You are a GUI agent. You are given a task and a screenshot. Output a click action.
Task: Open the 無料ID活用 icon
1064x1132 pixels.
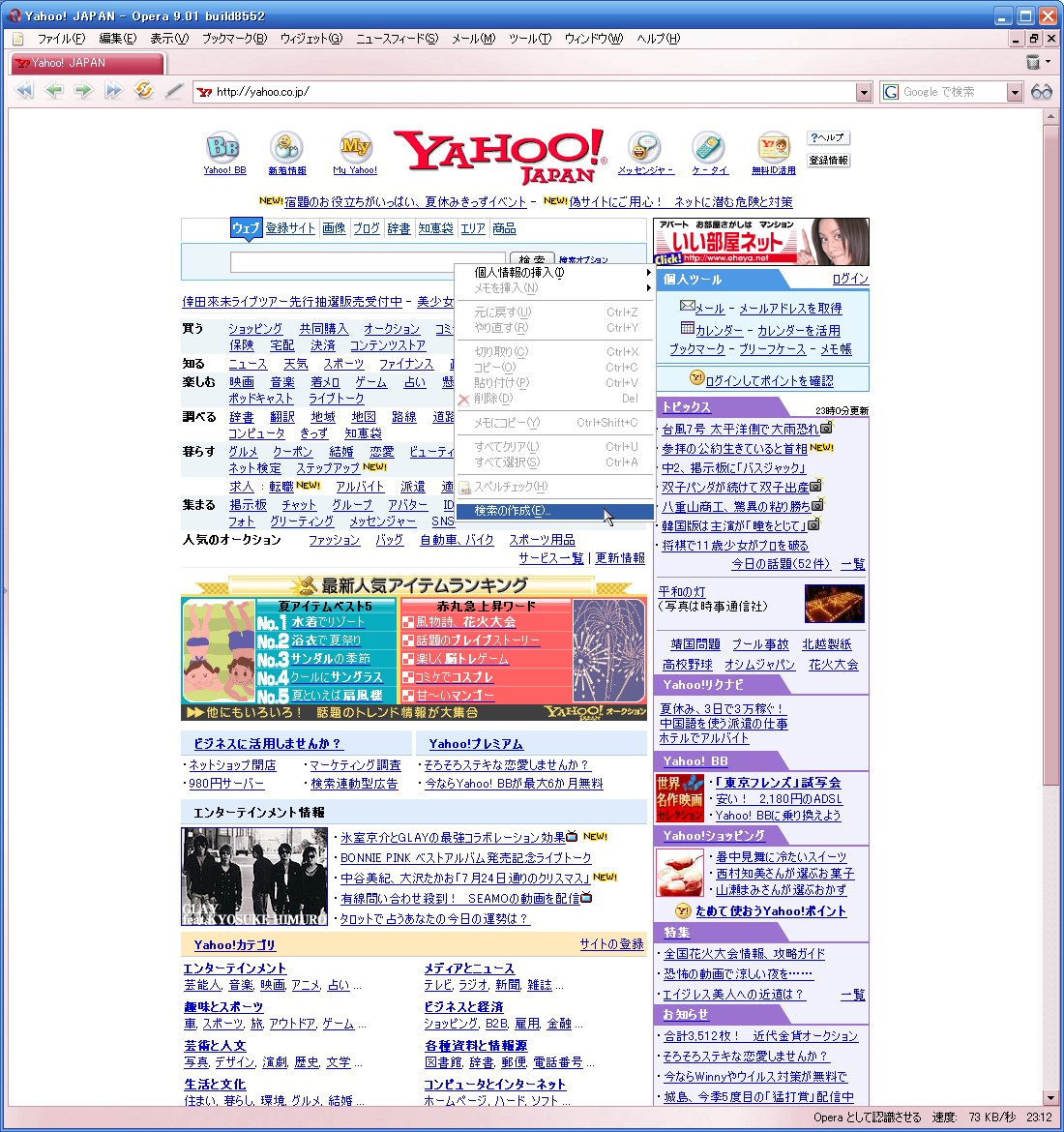coord(773,147)
